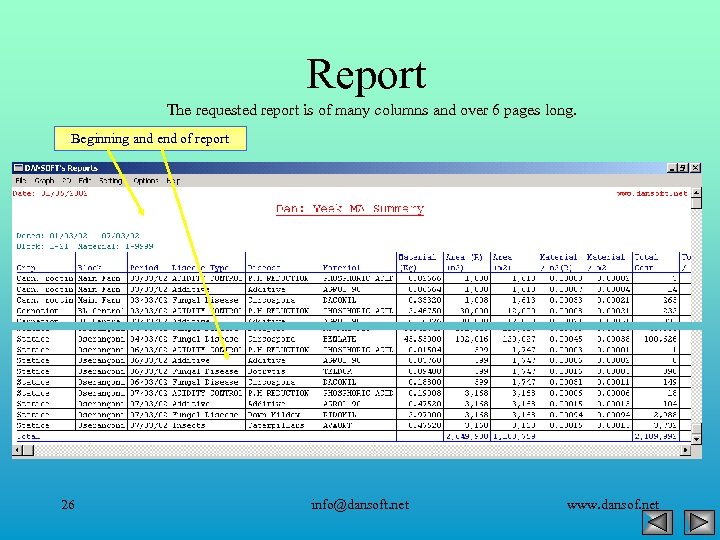
Task: Click the 'Total' label in the last row
Action: (x=28, y=436)
